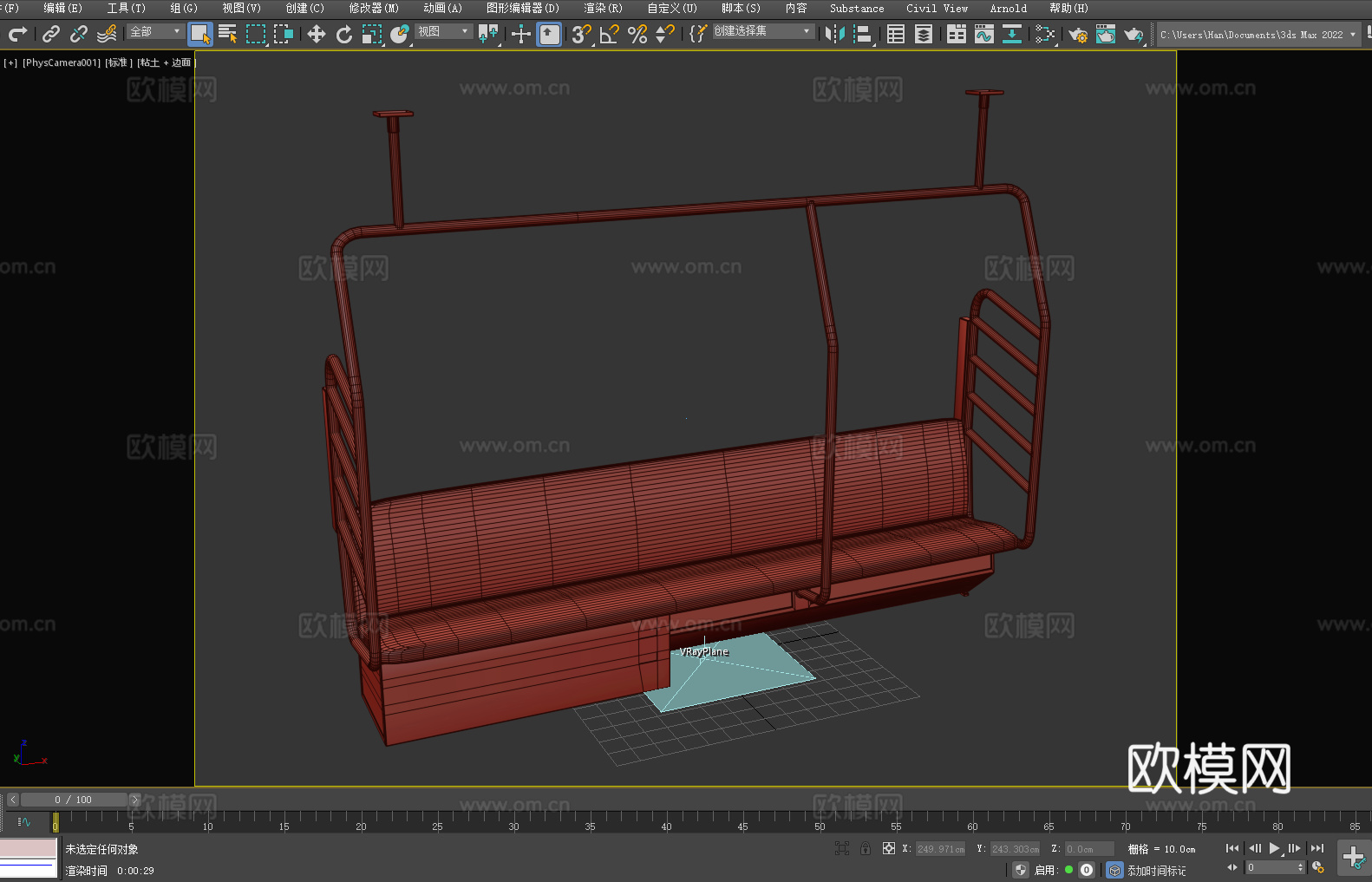Toggle Percent Snap
This screenshot has width=1372, height=882.
click(x=637, y=34)
